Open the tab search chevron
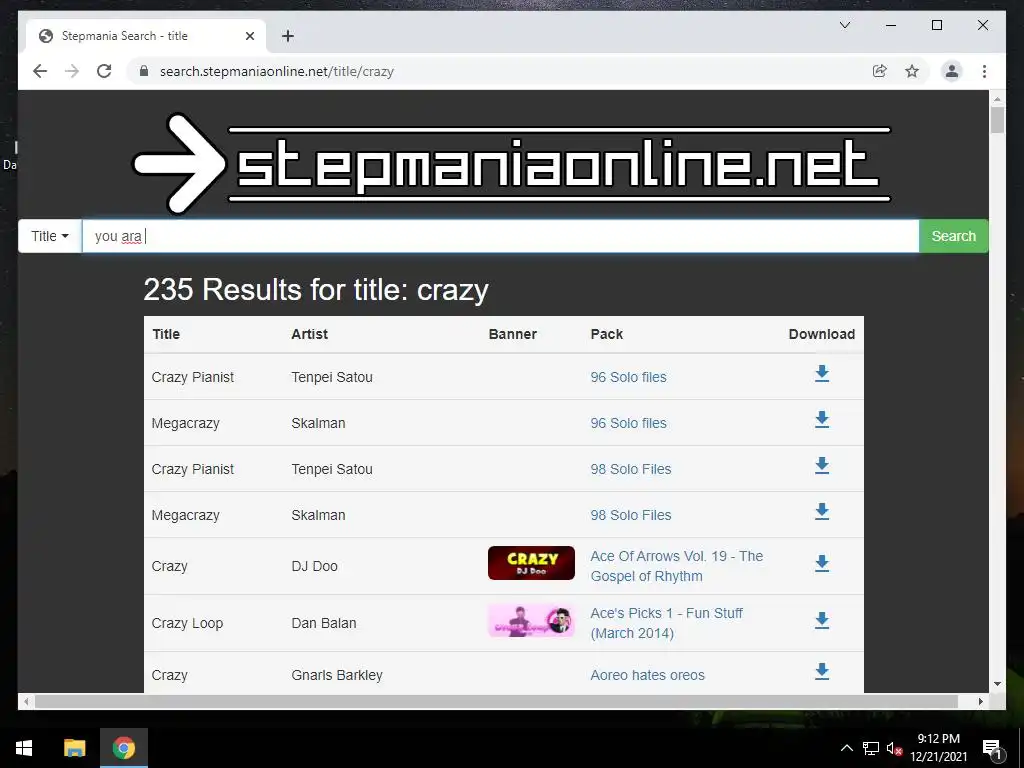Viewport: 1024px width, 768px height. click(844, 25)
